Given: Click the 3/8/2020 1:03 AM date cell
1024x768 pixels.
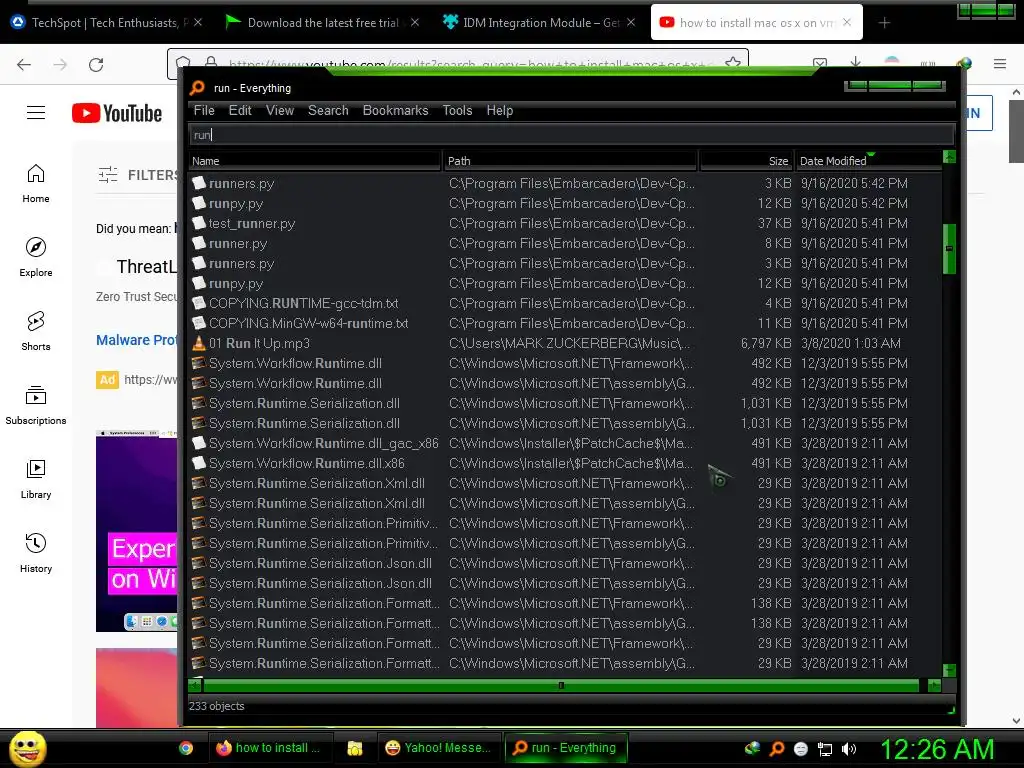Looking at the screenshot, I should click(850, 344).
